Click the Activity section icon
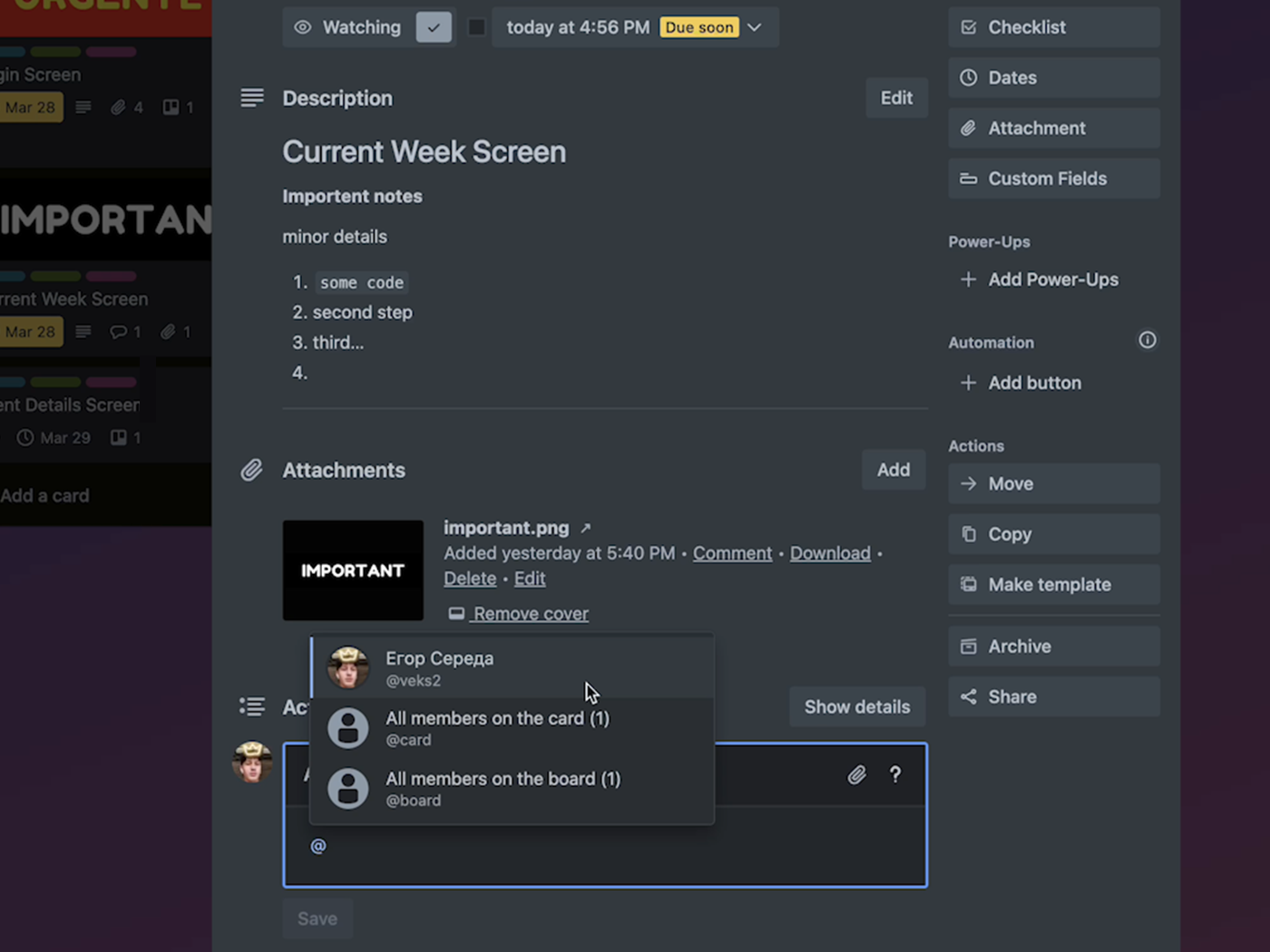This screenshot has height=952, width=1270. 252,706
